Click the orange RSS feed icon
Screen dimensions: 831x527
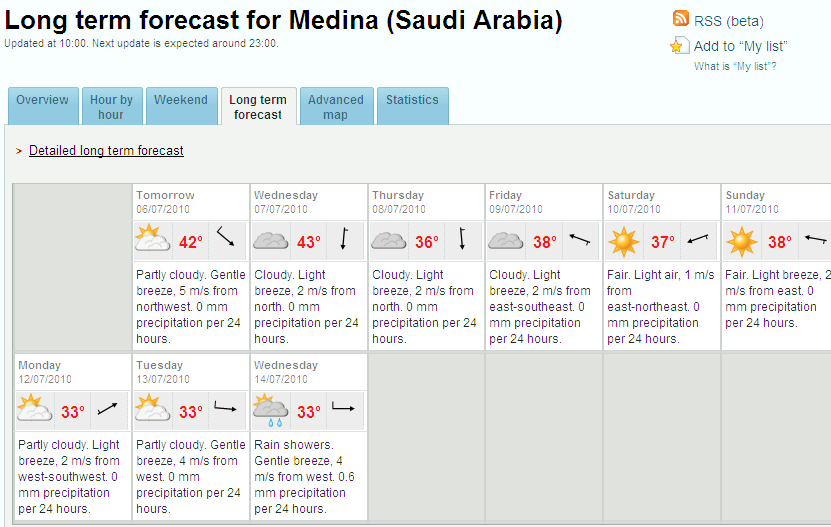point(680,19)
